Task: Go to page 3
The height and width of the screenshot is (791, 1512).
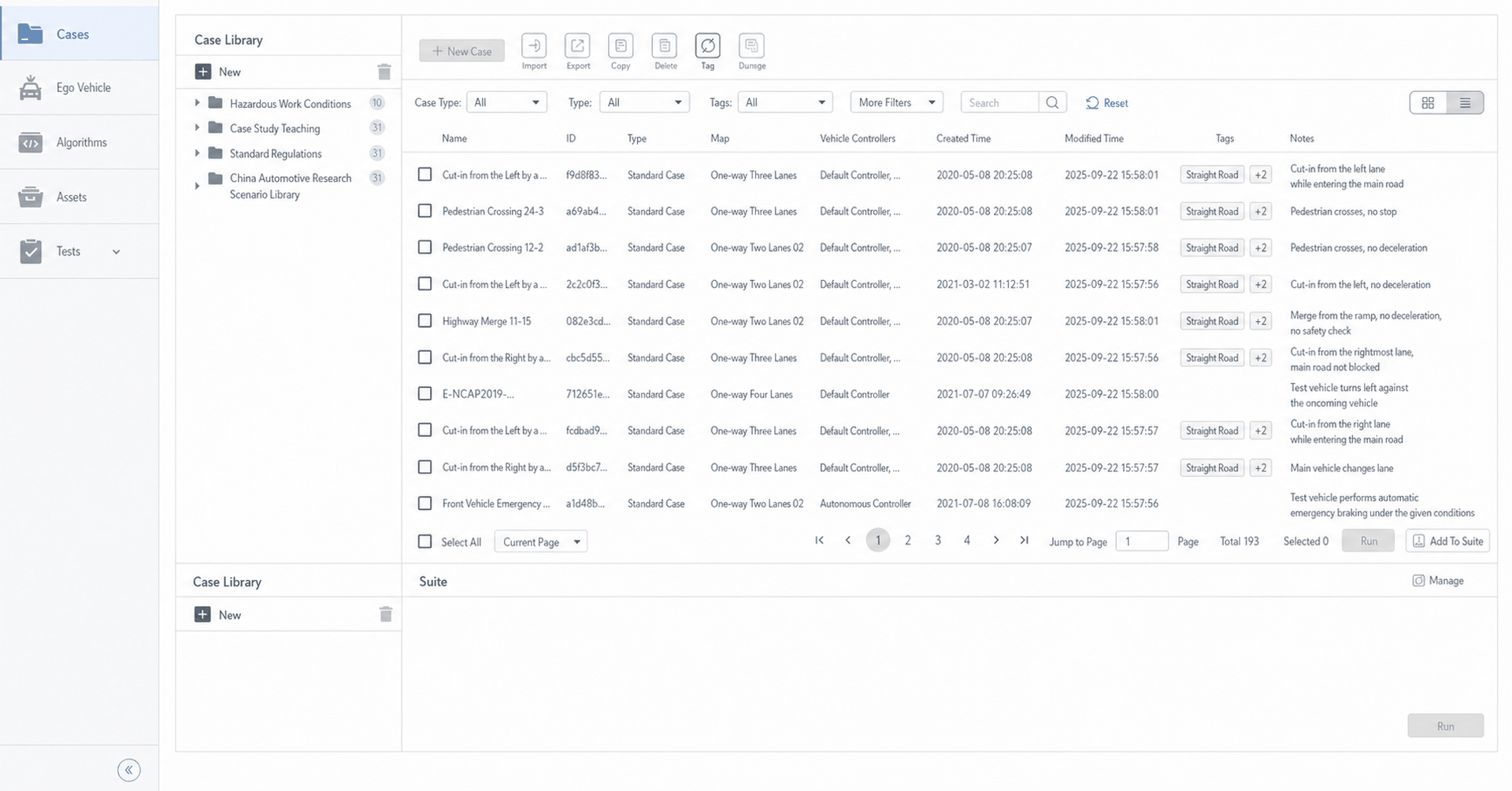Action: click(938, 540)
